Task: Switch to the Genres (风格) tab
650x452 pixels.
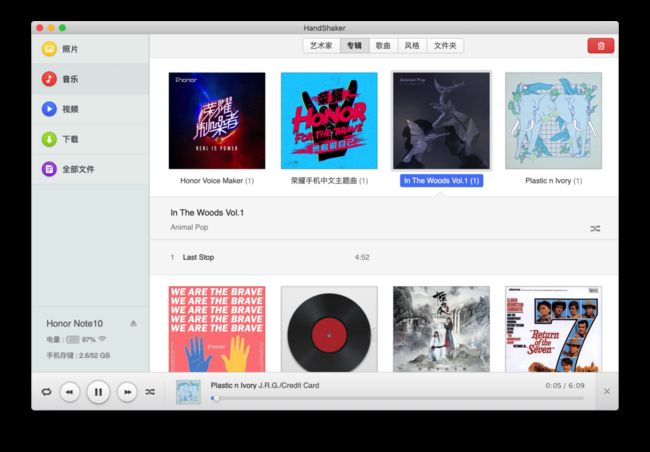Action: pyautogui.click(x=412, y=46)
